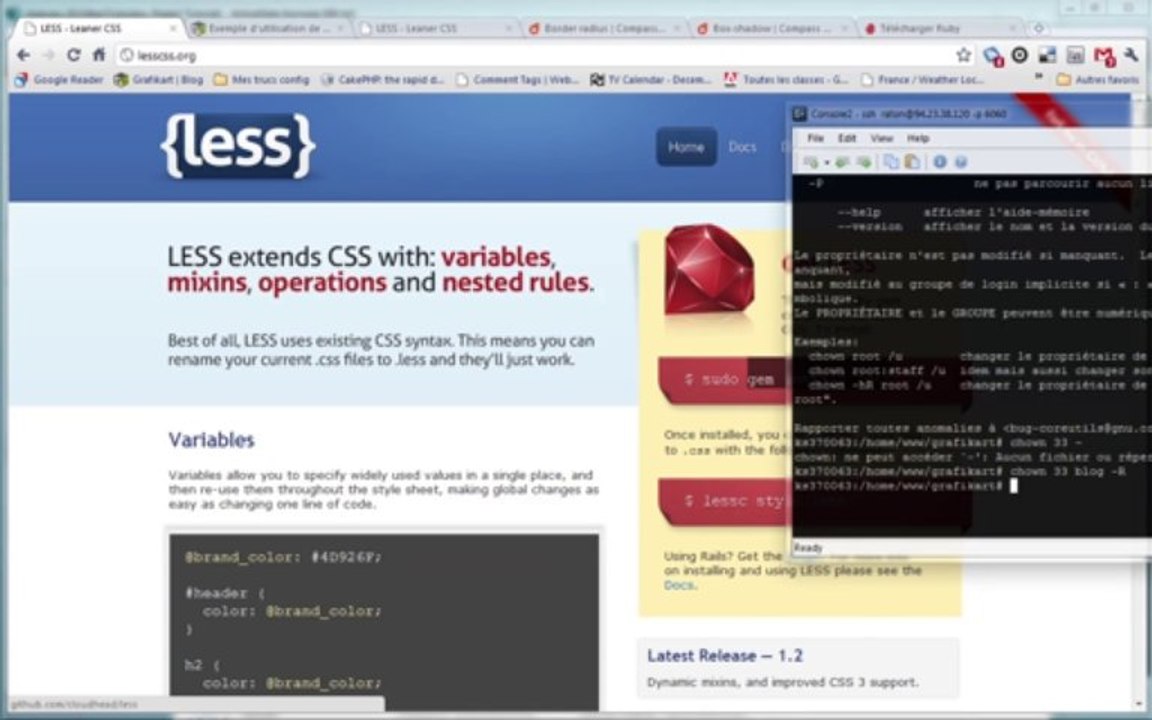Open a new Console2 tab icon

811,162
